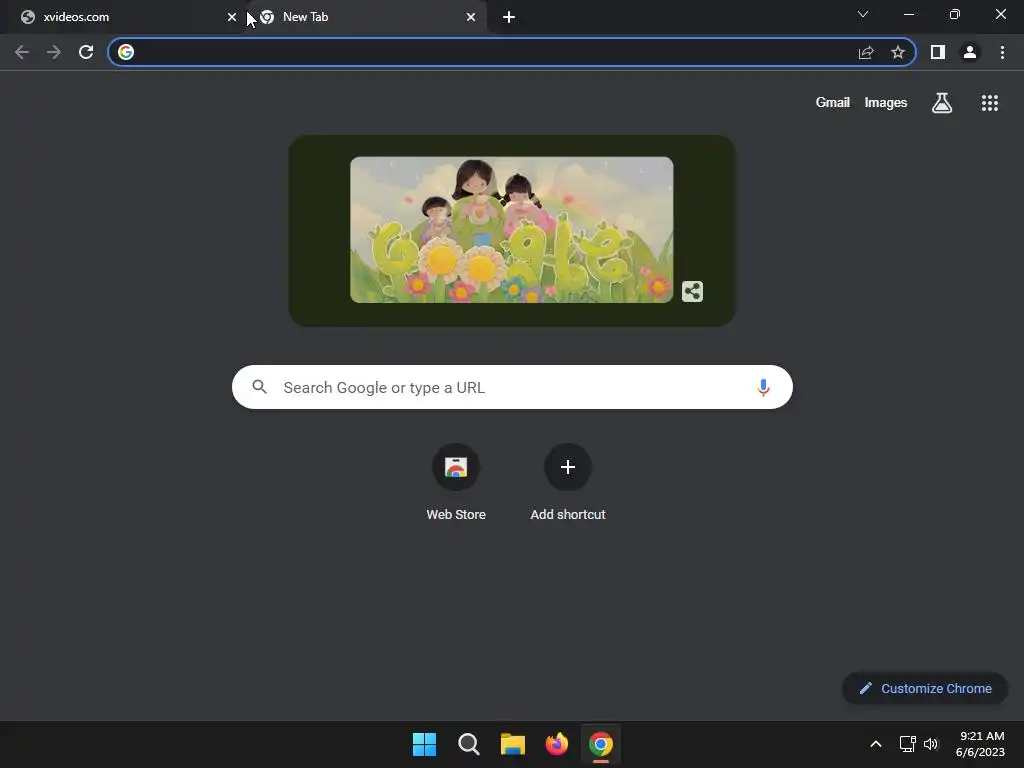Open the Web Store shortcut
1024x768 pixels.
point(456,483)
